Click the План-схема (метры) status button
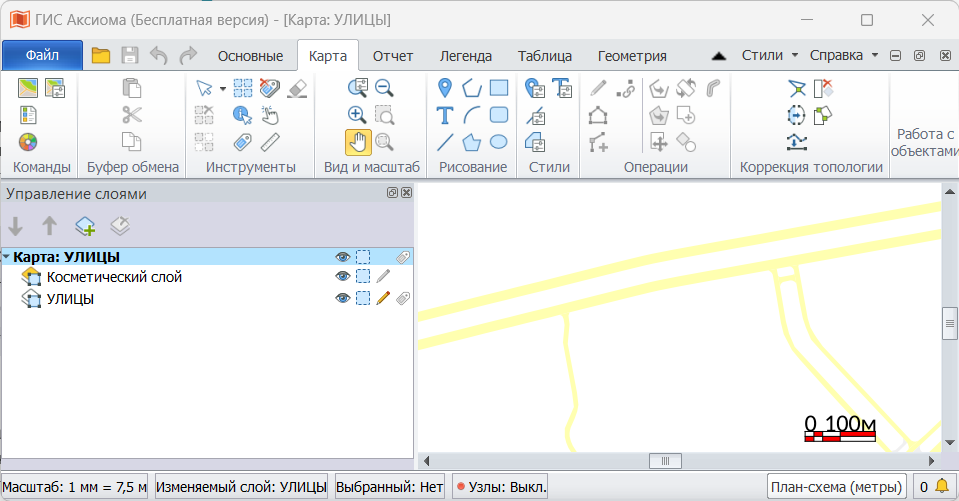This screenshot has height=501, width=959. (836, 487)
